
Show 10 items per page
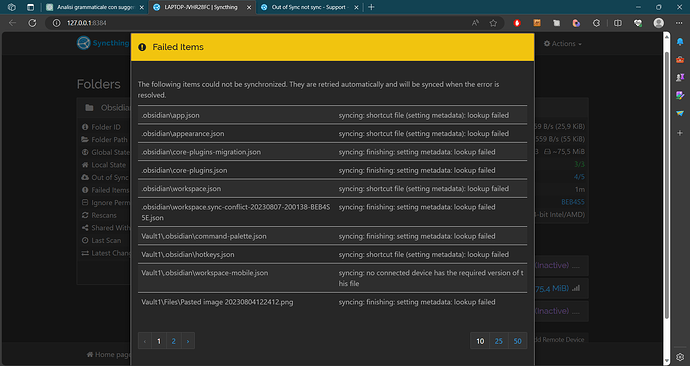480,341
